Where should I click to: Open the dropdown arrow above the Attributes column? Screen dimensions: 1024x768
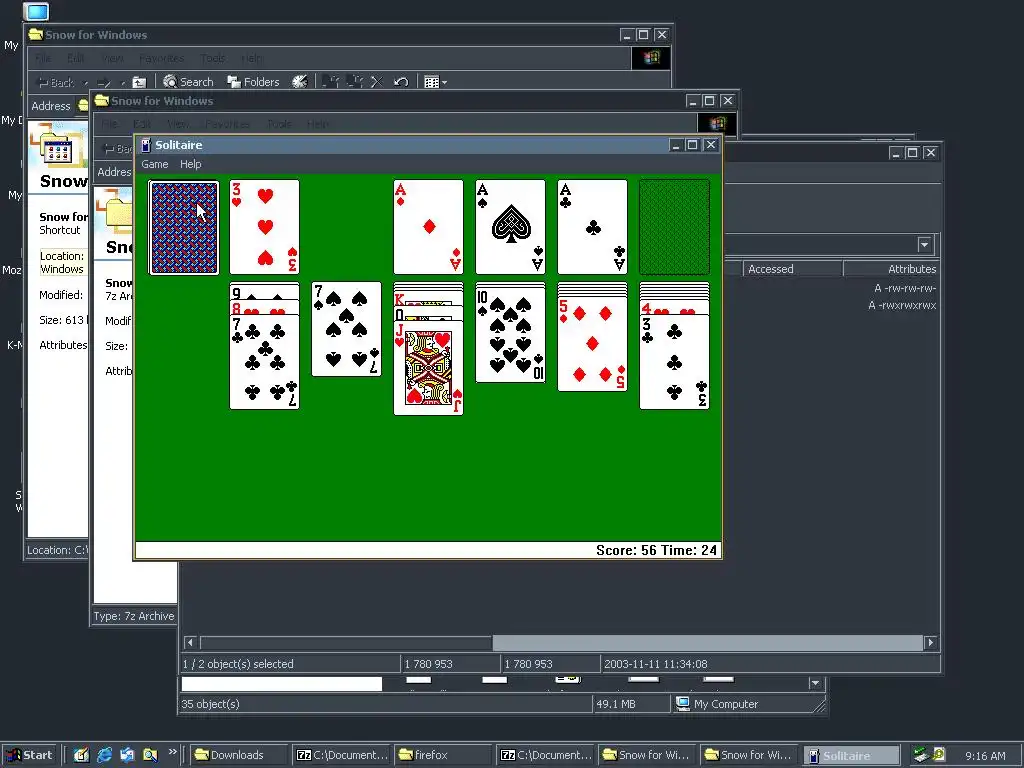(924, 245)
